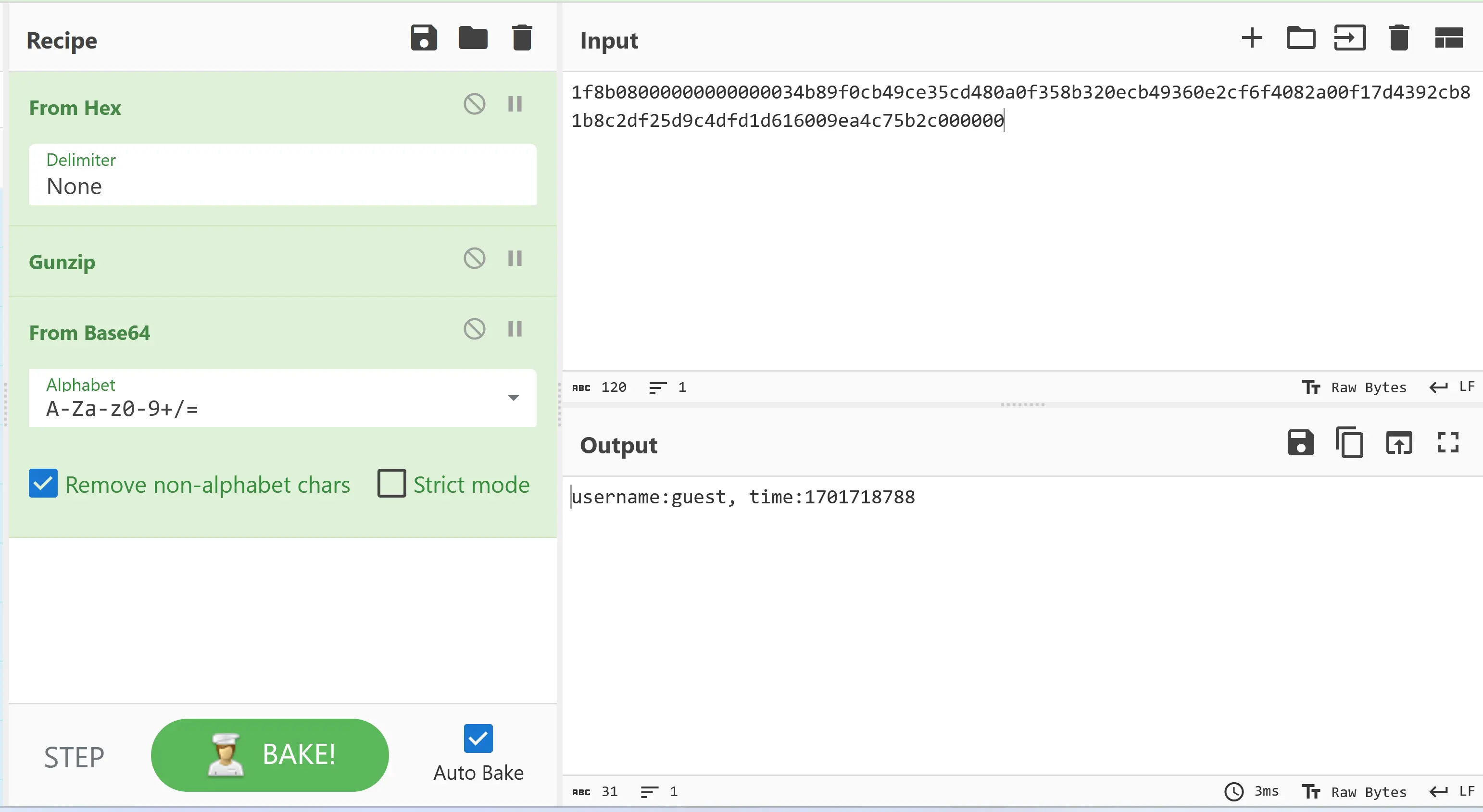The image size is (1483, 812).
Task: Clear the recipe with trash icon
Action: tap(522, 38)
